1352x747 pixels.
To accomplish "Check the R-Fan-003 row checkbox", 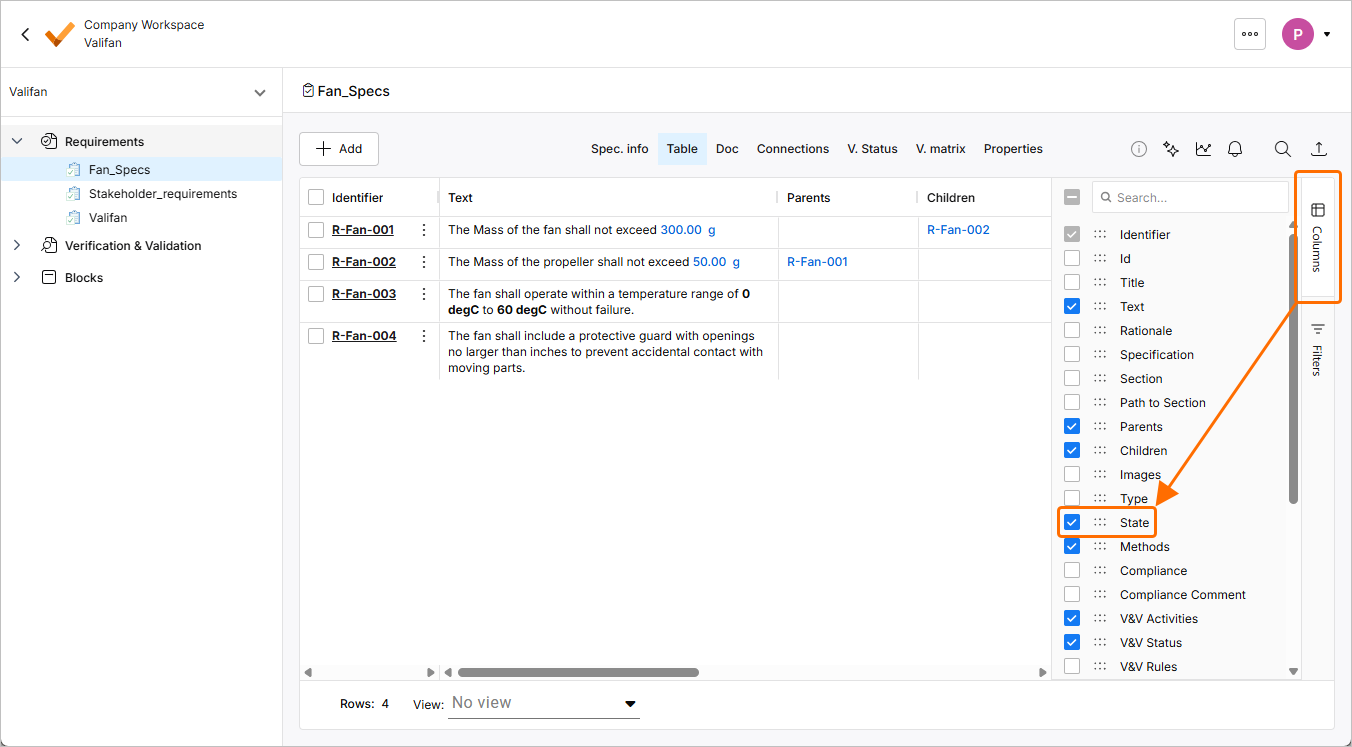I will tap(316, 294).
